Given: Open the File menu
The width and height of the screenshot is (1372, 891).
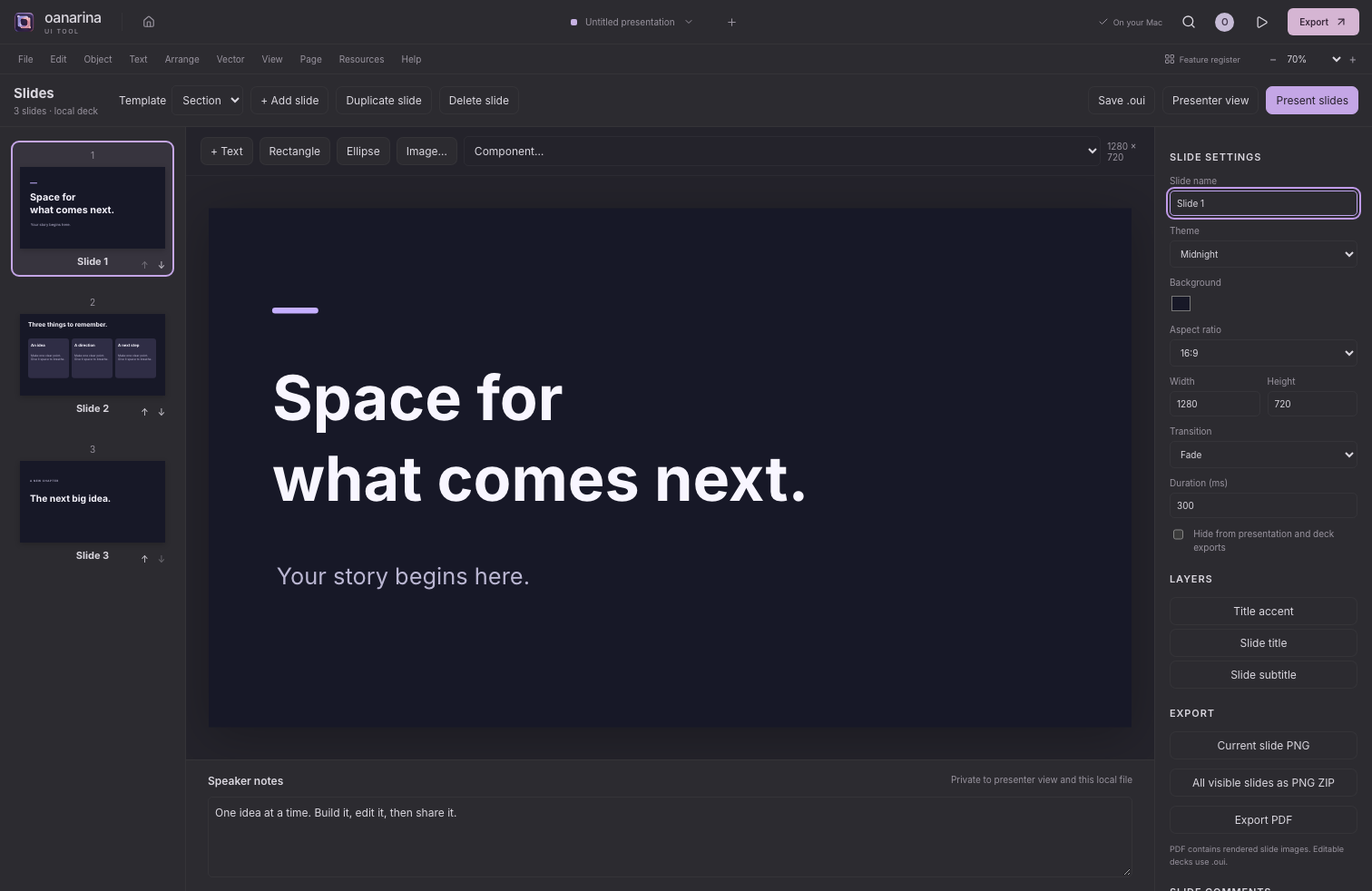Looking at the screenshot, I should [x=25, y=59].
